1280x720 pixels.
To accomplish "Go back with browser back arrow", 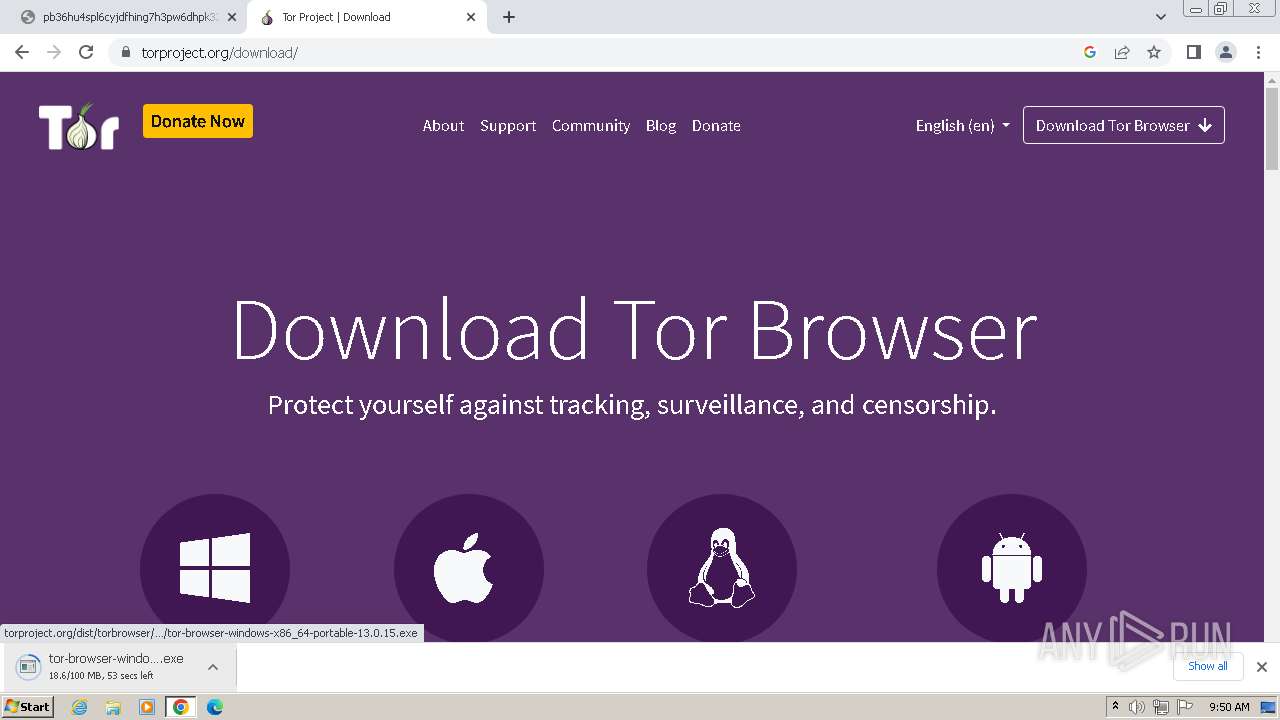I will click(22, 52).
